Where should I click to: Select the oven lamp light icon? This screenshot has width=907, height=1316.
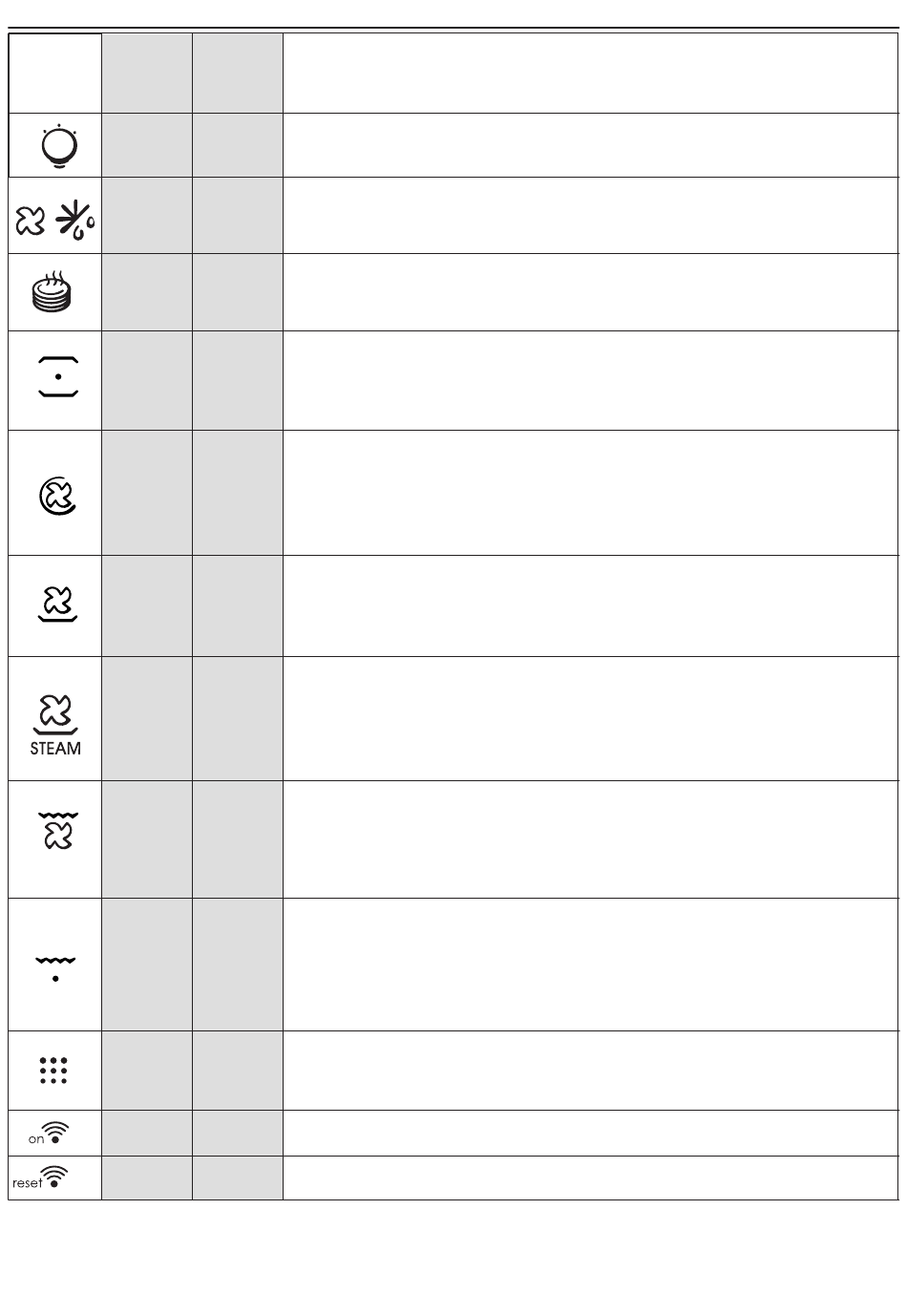(59, 146)
